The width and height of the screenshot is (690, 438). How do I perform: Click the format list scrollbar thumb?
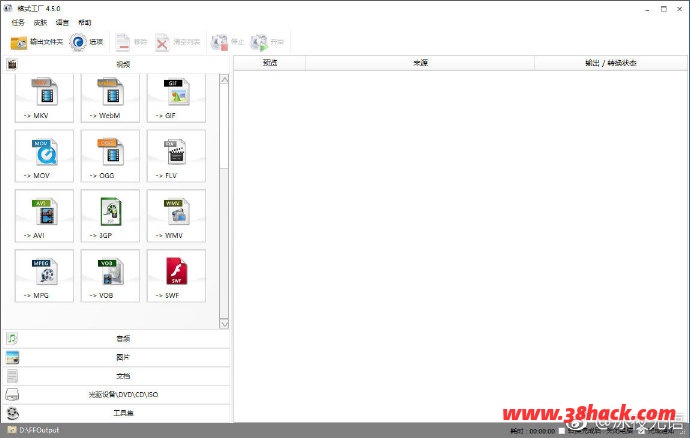[224, 126]
